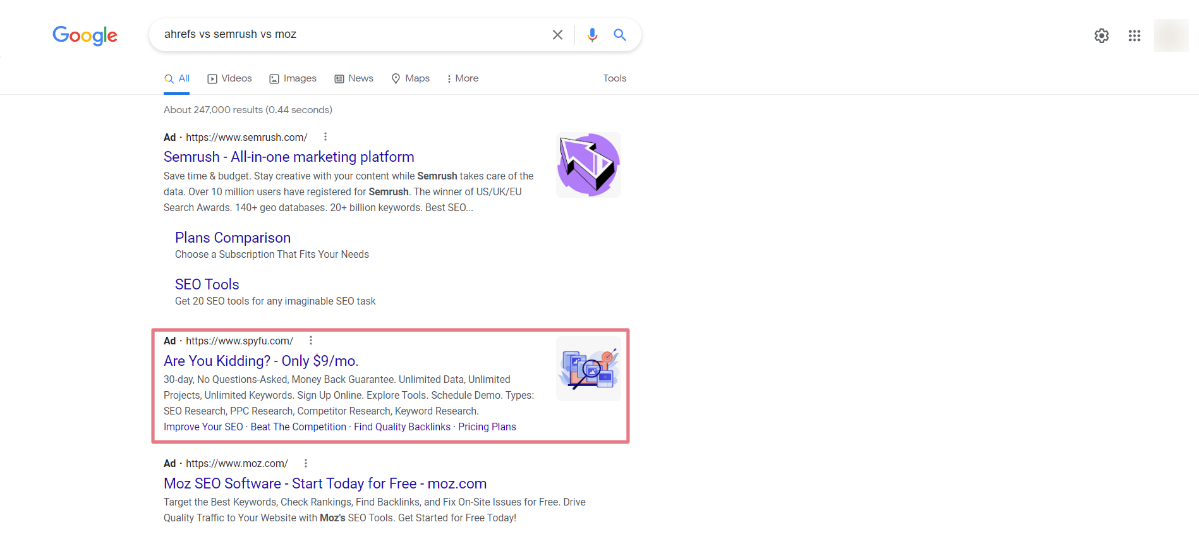Viewport: 1199px width, 544px height.
Task: Open the account avatar in top right
Action: point(1171,35)
